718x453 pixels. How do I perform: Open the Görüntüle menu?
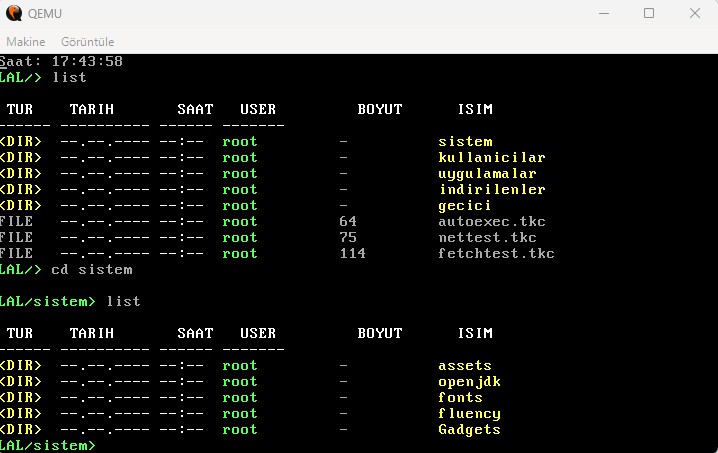point(87,42)
